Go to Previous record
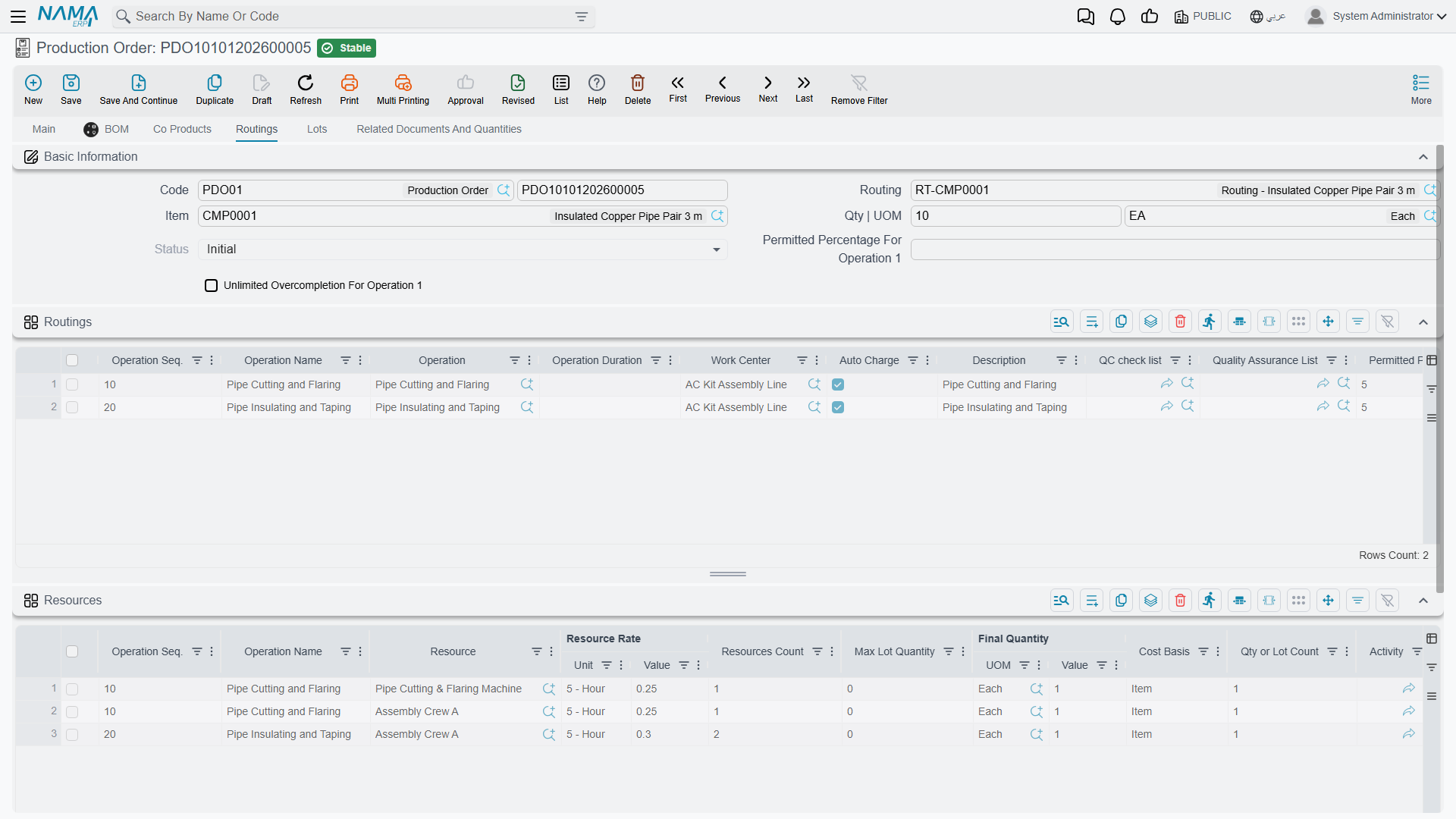The width and height of the screenshot is (1456, 819). pyautogui.click(x=723, y=89)
